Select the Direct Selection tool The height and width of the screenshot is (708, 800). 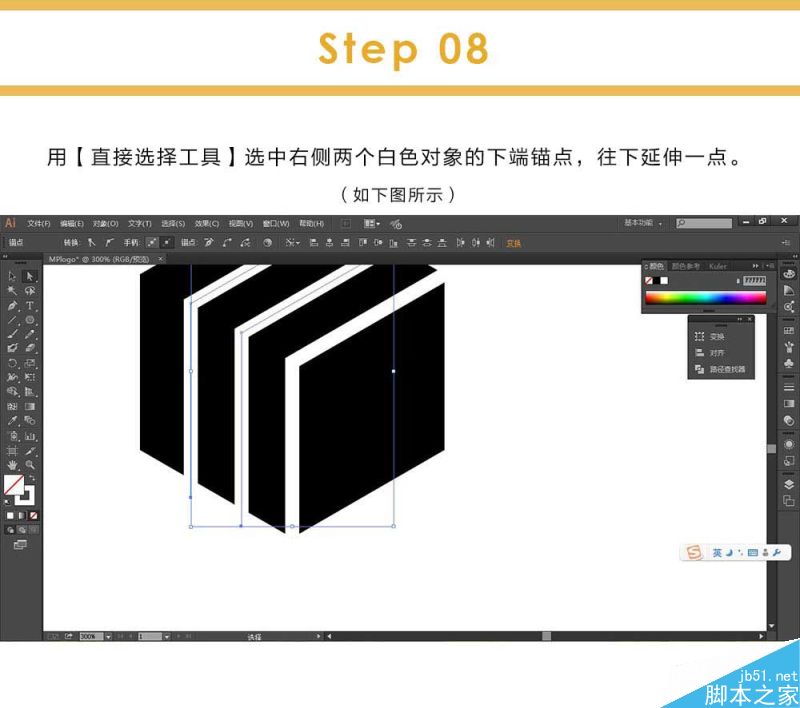point(30,276)
